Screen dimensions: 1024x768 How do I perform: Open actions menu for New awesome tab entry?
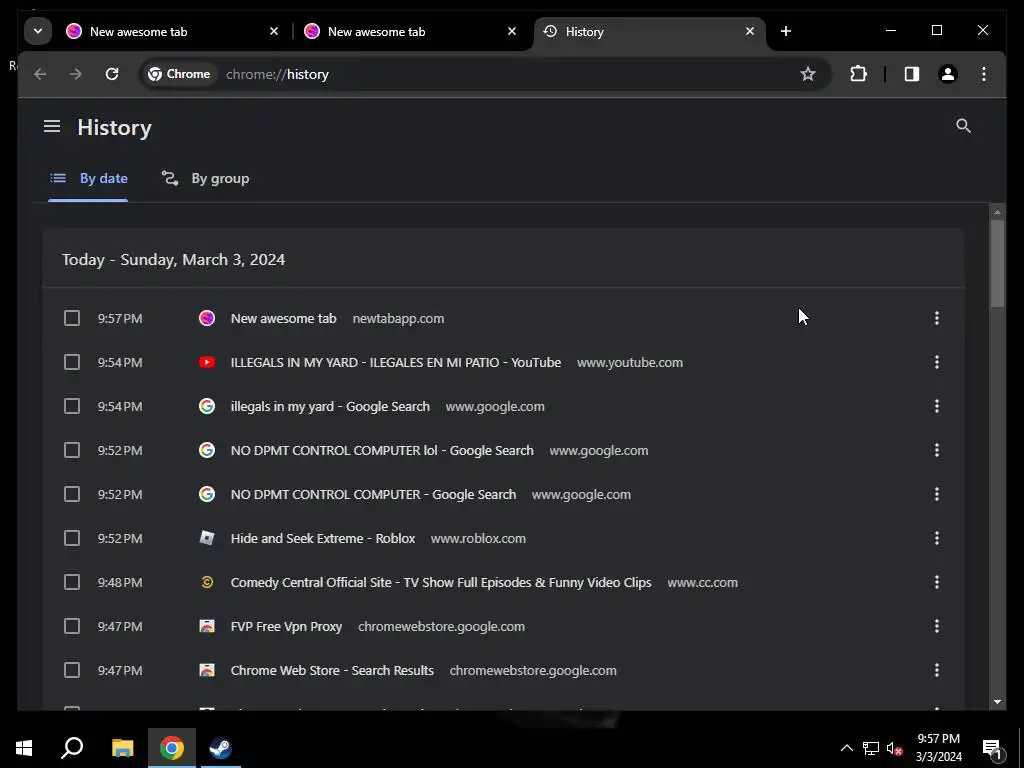point(936,318)
